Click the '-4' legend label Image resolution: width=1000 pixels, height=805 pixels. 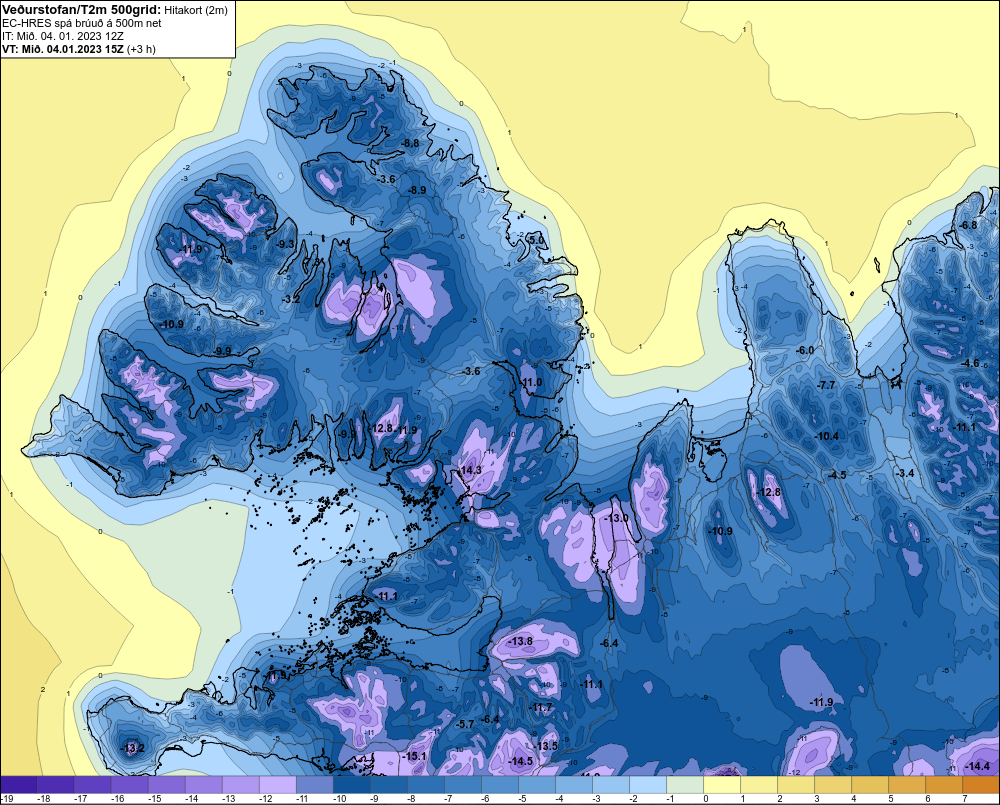(560, 799)
